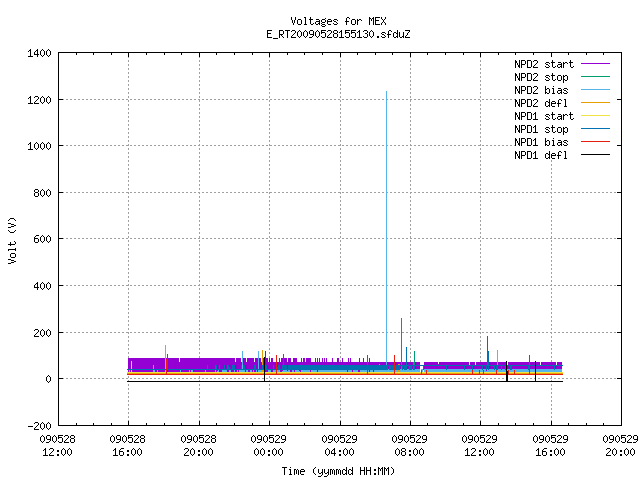Click the 800 y-axis tick label

(x=42, y=193)
